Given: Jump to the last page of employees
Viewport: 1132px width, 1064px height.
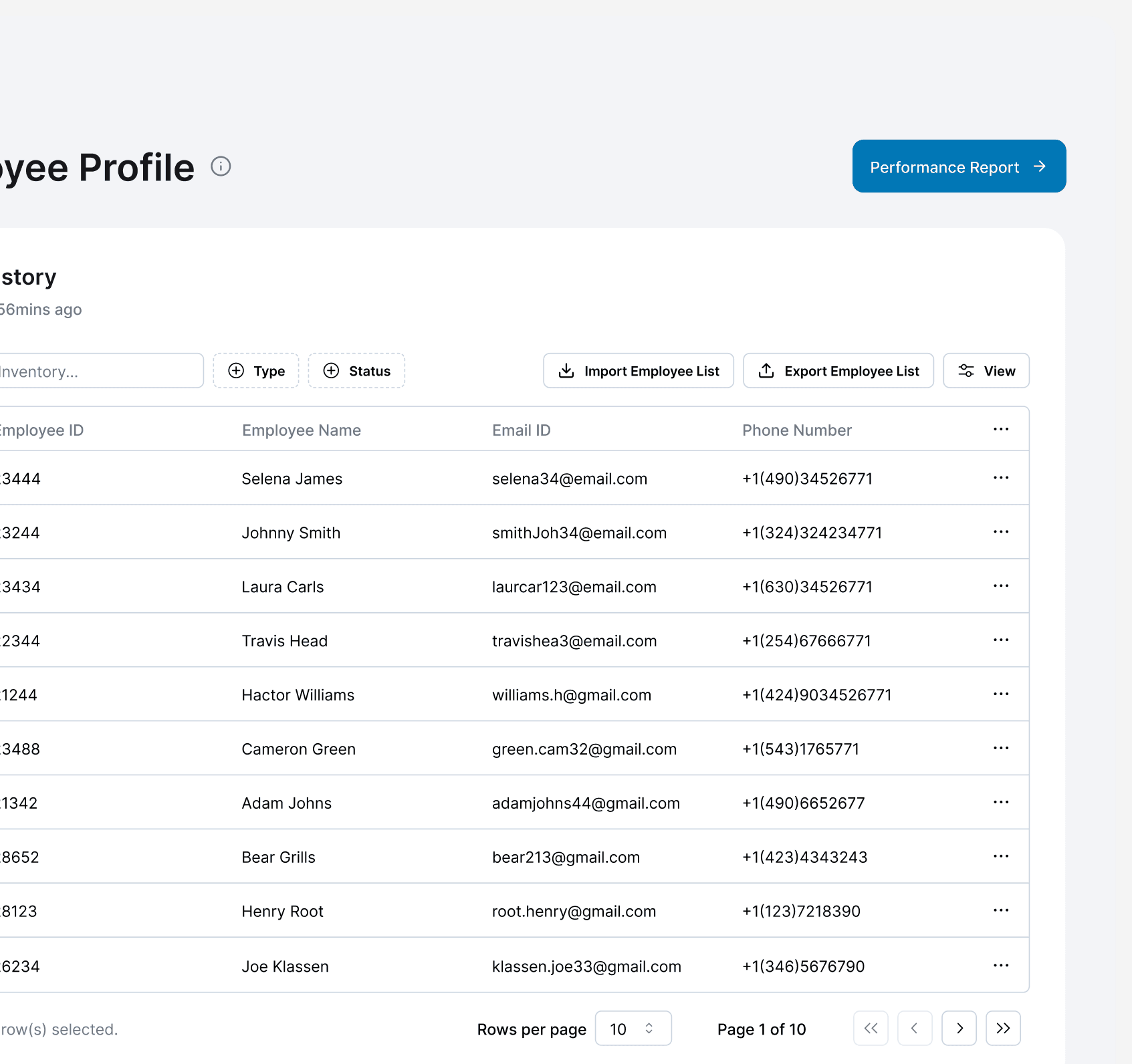Looking at the screenshot, I should [1003, 1029].
